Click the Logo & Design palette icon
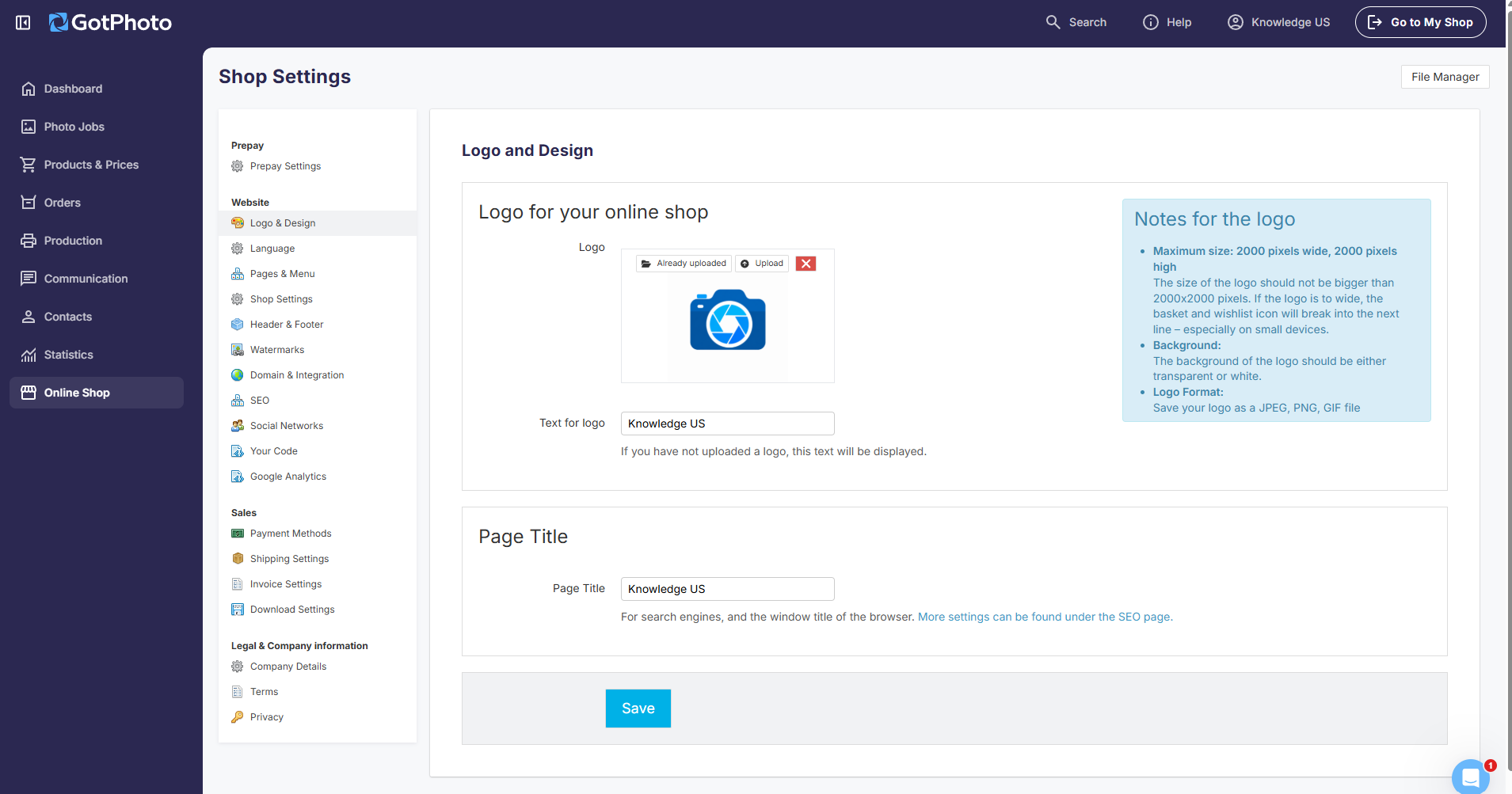The height and width of the screenshot is (794, 1512). click(x=238, y=223)
